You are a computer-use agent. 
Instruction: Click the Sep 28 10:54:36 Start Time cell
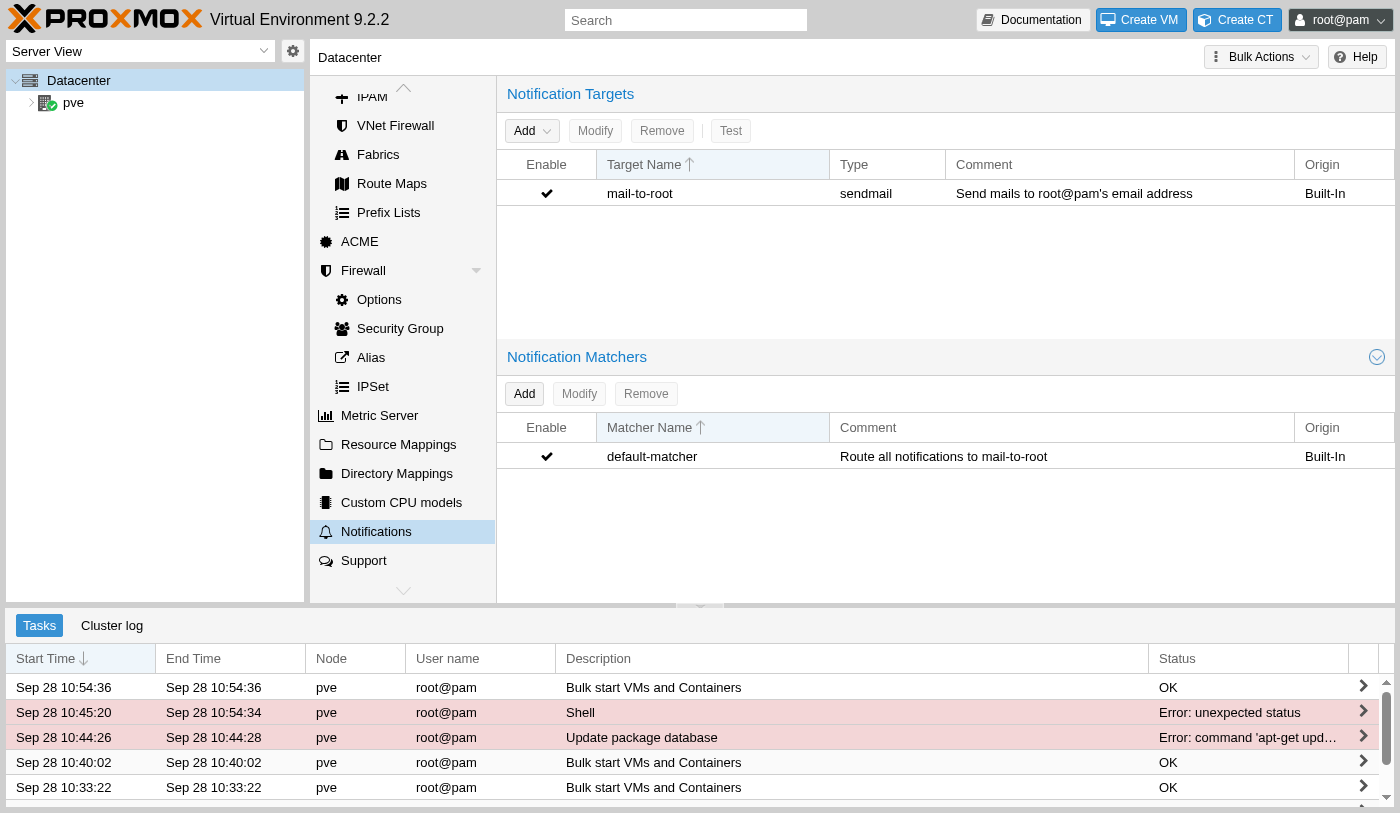tap(81, 687)
